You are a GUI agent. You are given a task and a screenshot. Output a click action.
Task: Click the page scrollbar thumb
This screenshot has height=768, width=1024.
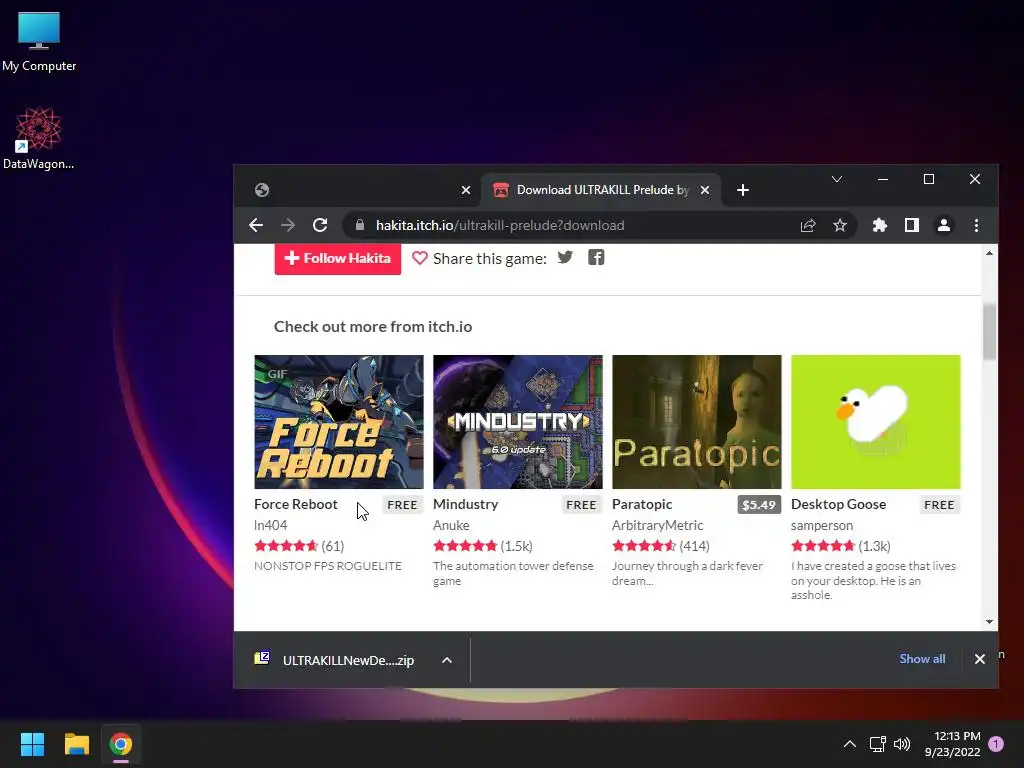tap(989, 332)
